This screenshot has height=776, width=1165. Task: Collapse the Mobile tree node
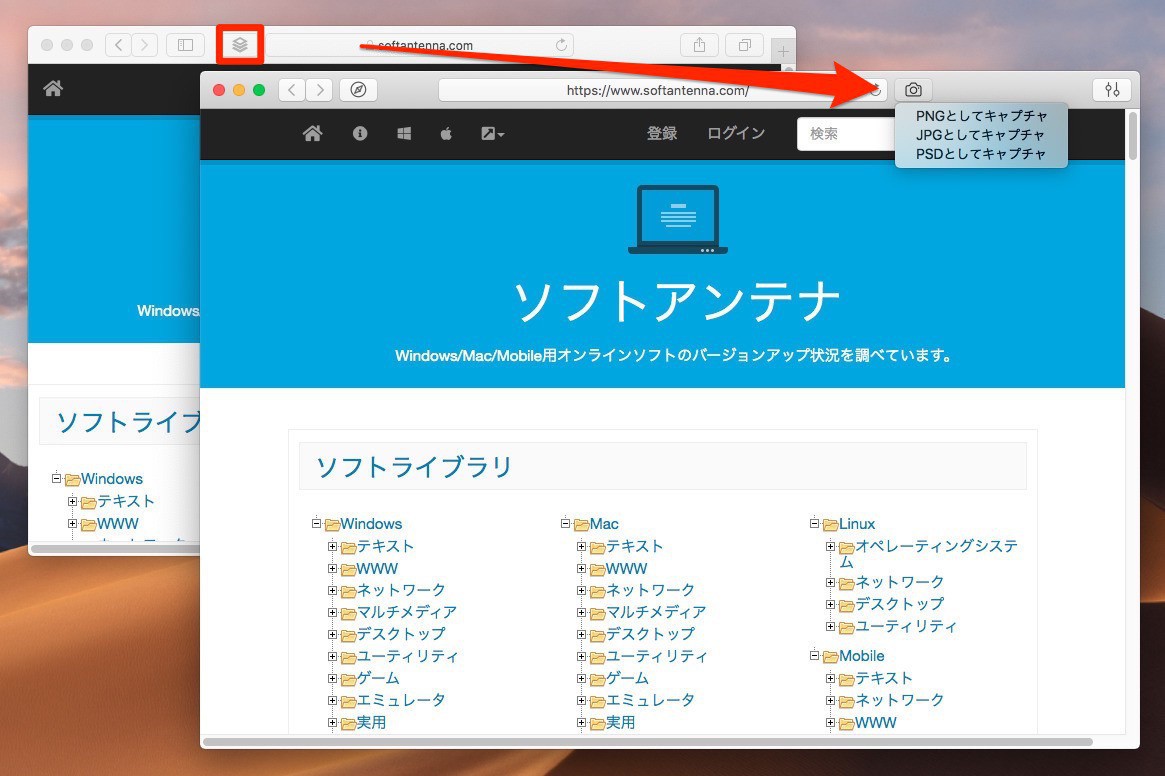tap(814, 656)
